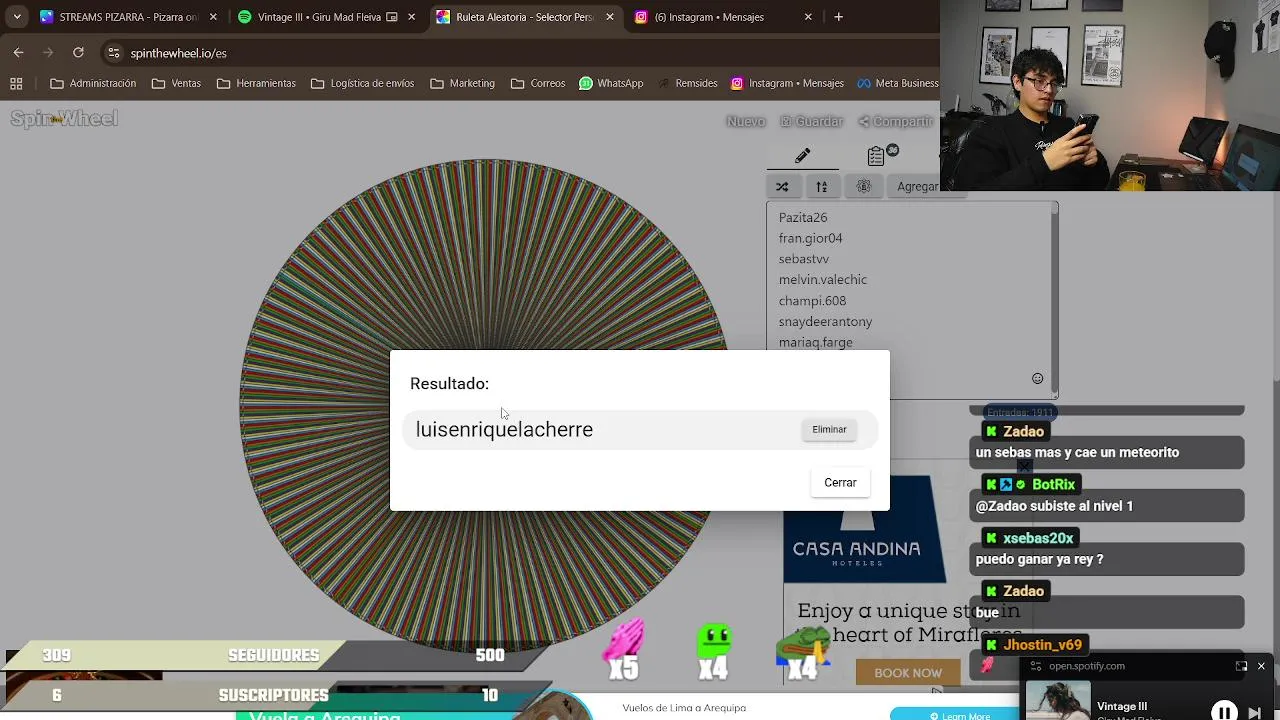The width and height of the screenshot is (1280, 720).
Task: Click Nuevo to create a new wheel
Action: pos(746,121)
